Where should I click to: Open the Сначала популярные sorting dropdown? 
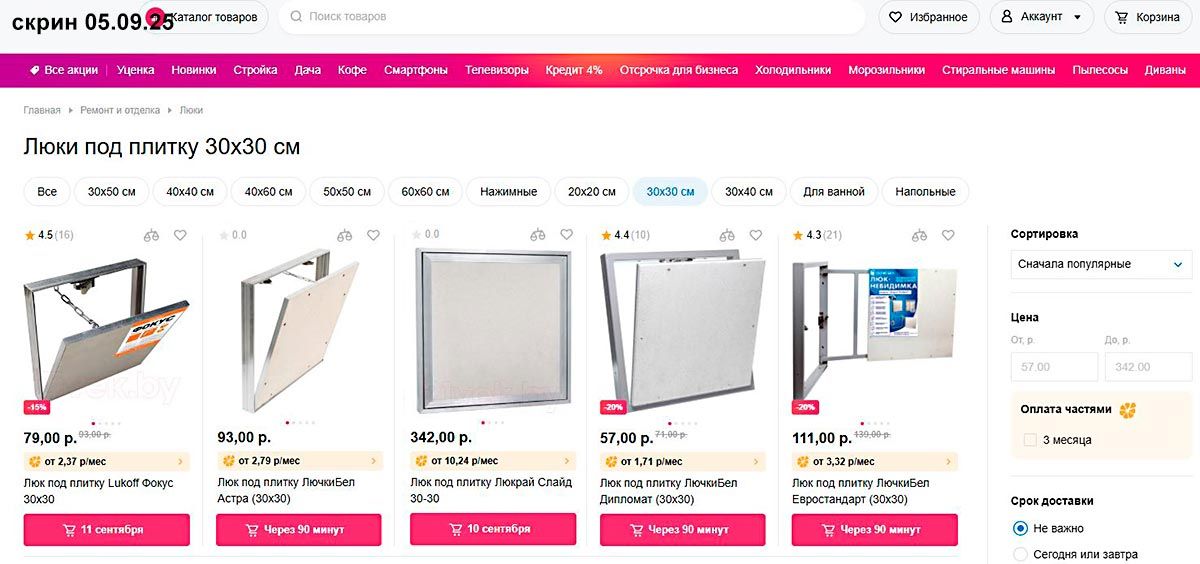pyautogui.click(x=1100, y=264)
